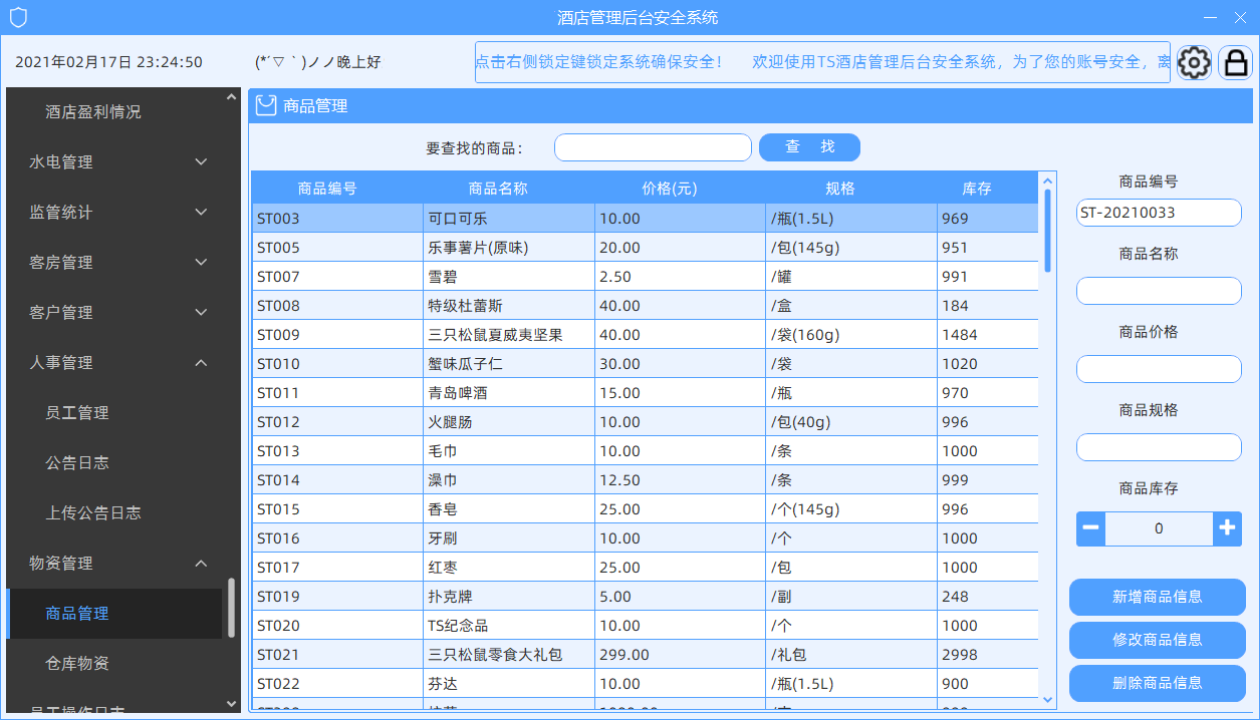
Task: Click the table scrollbar down arrow
Action: click(1048, 698)
